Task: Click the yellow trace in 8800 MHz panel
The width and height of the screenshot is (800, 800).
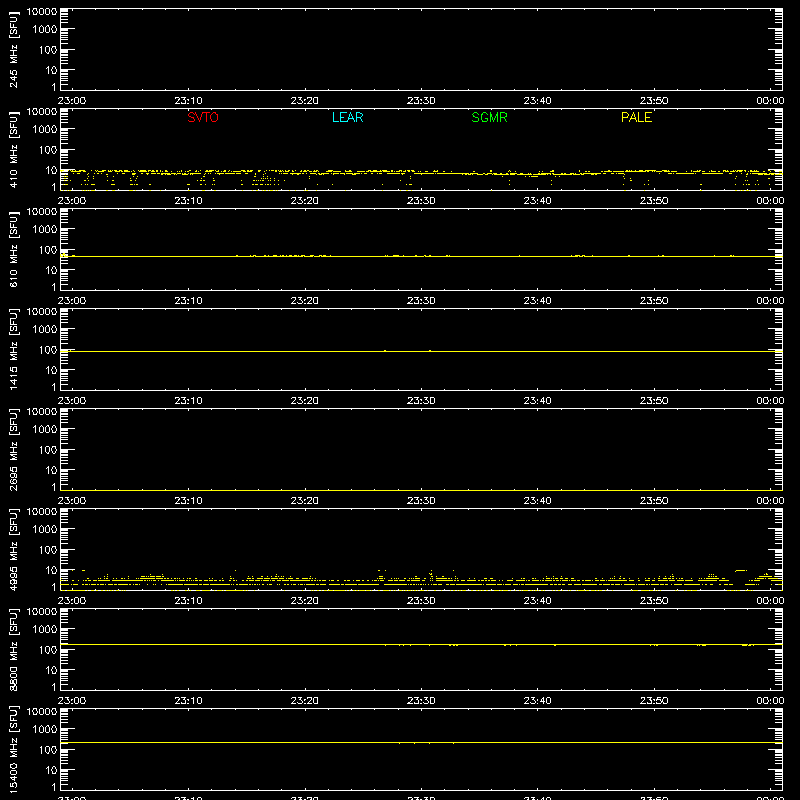Action: pyautogui.click(x=421, y=644)
